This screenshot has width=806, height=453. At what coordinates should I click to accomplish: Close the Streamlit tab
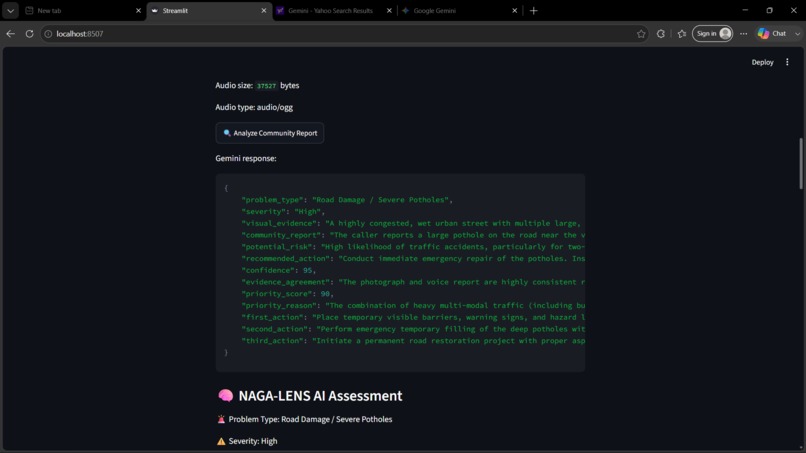point(264,10)
